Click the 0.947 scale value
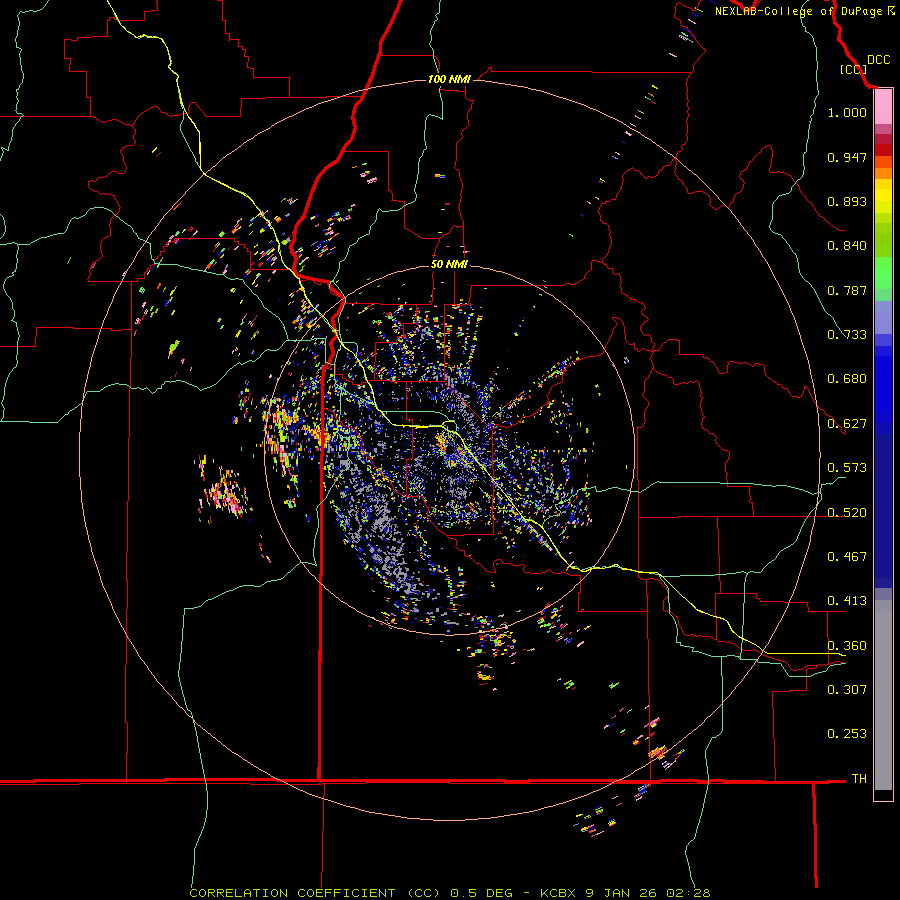Screen dimensions: 900x900 pyautogui.click(x=847, y=157)
